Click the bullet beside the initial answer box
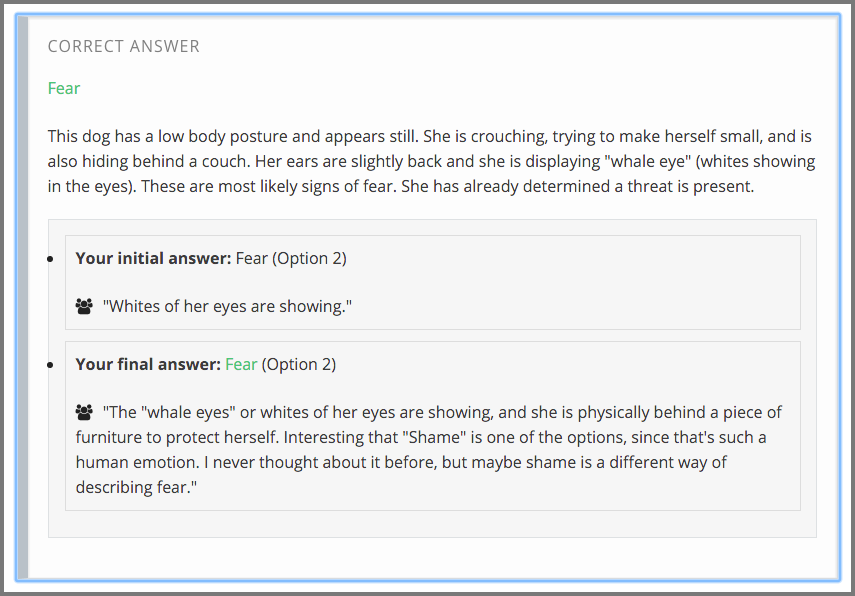855x596 pixels. 51,259
